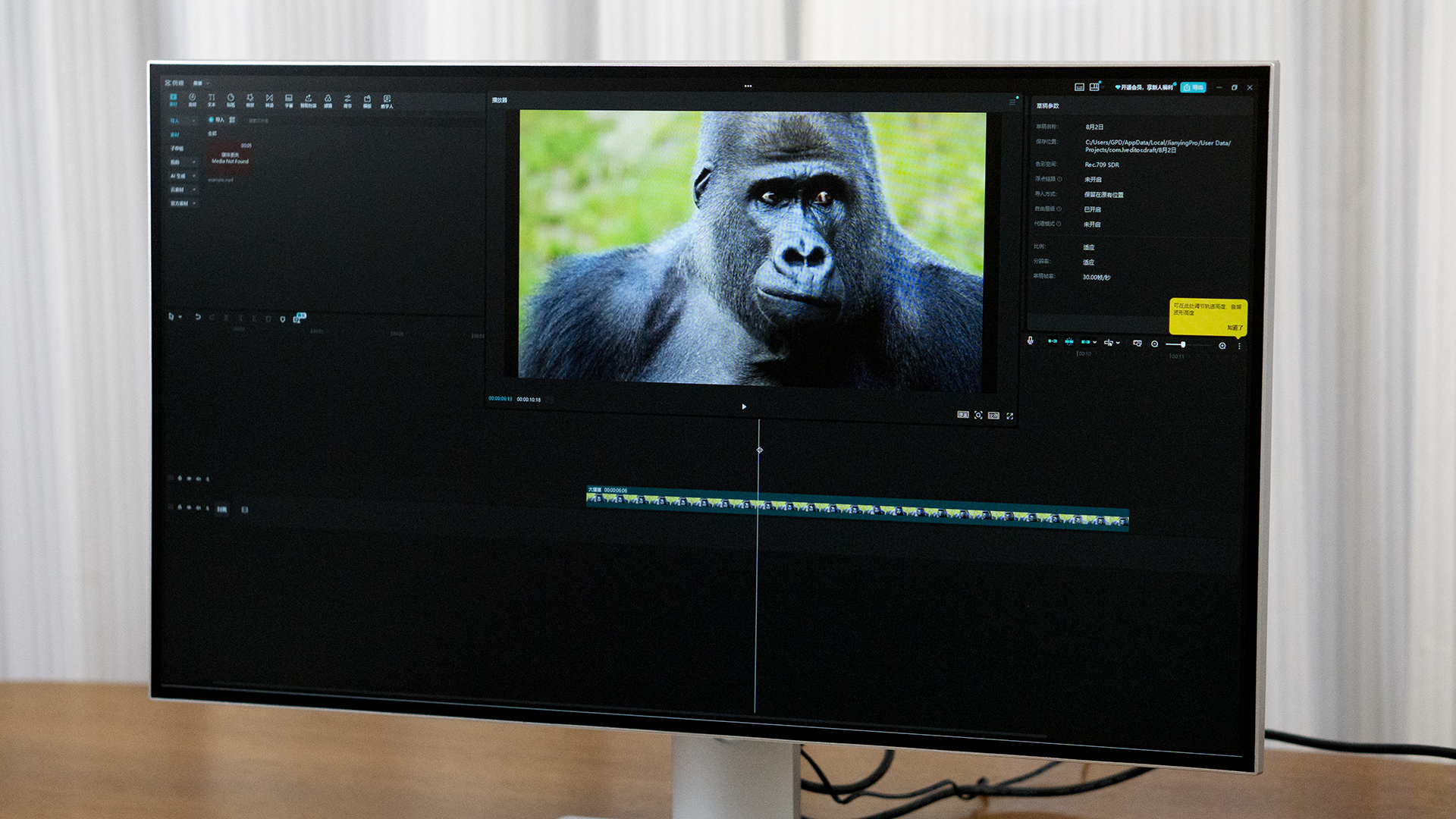Toggle the auto-snap icon in timeline toolbar
The height and width of the screenshot is (819, 1456).
pyautogui.click(x=1068, y=341)
